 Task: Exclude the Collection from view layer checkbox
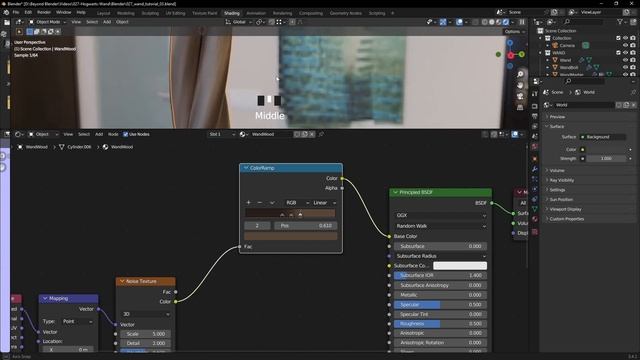[x=618, y=38]
